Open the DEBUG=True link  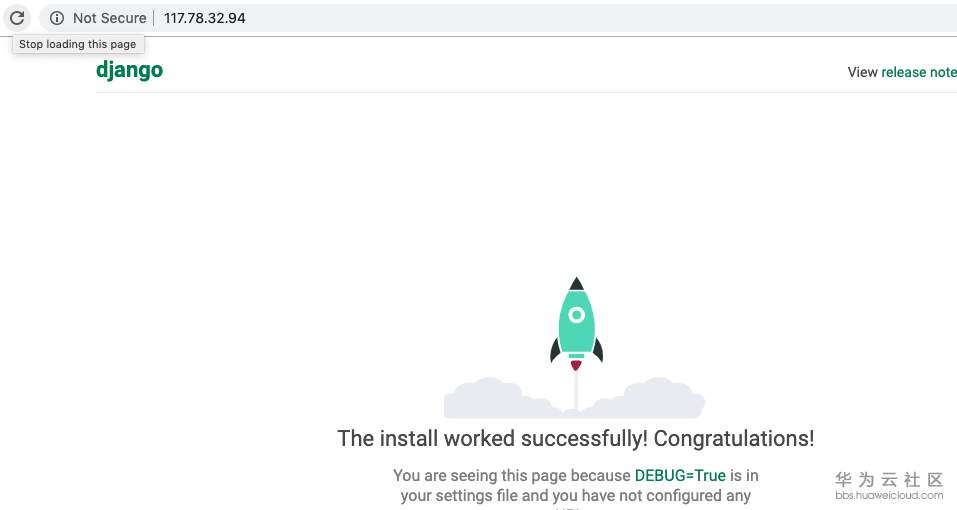click(680, 475)
